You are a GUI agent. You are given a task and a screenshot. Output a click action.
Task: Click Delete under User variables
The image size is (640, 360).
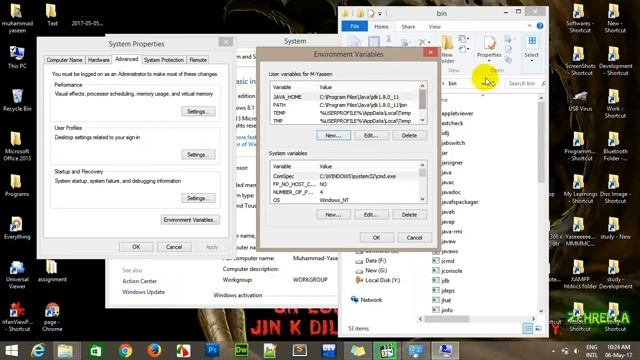pyautogui.click(x=409, y=136)
